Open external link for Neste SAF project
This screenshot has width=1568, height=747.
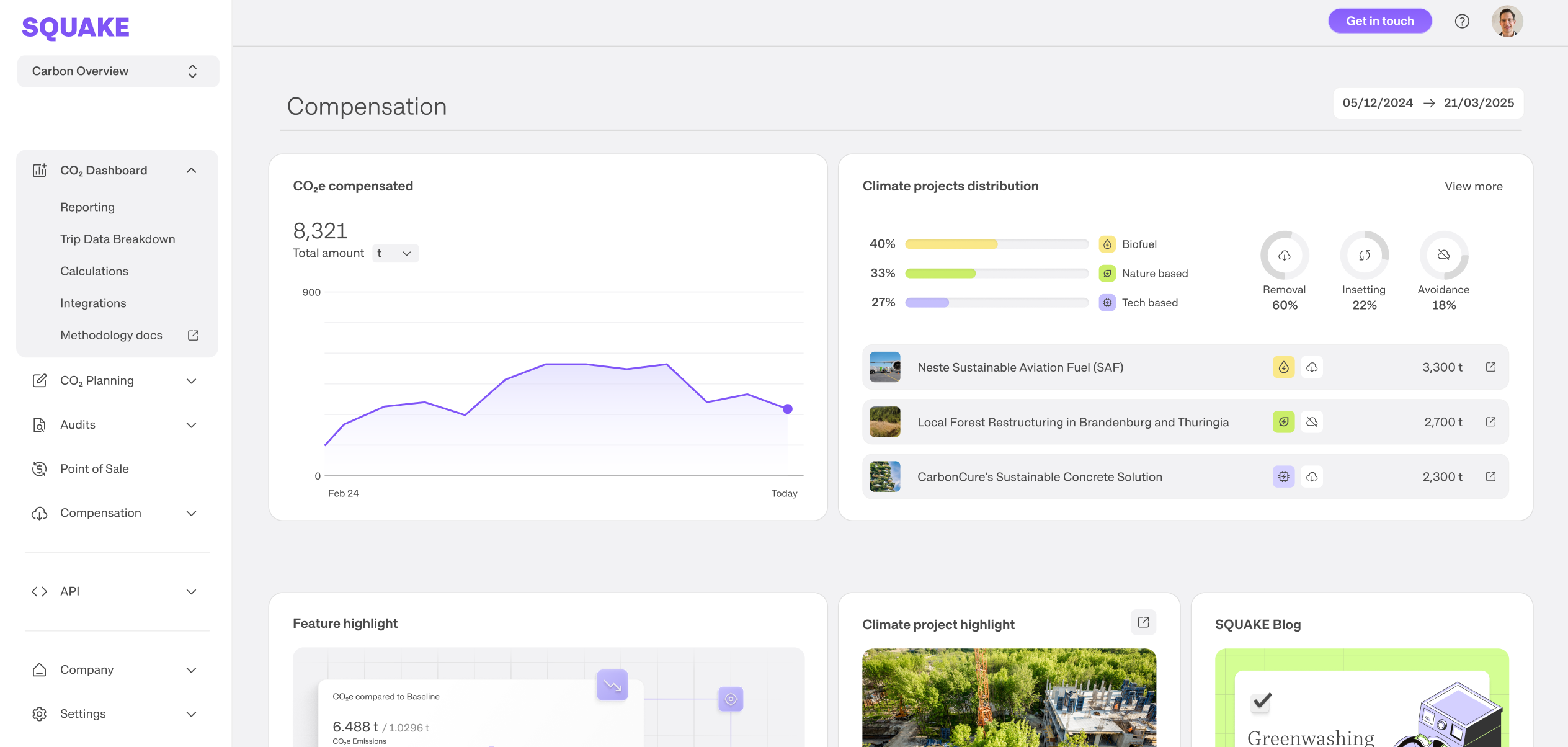1490,367
